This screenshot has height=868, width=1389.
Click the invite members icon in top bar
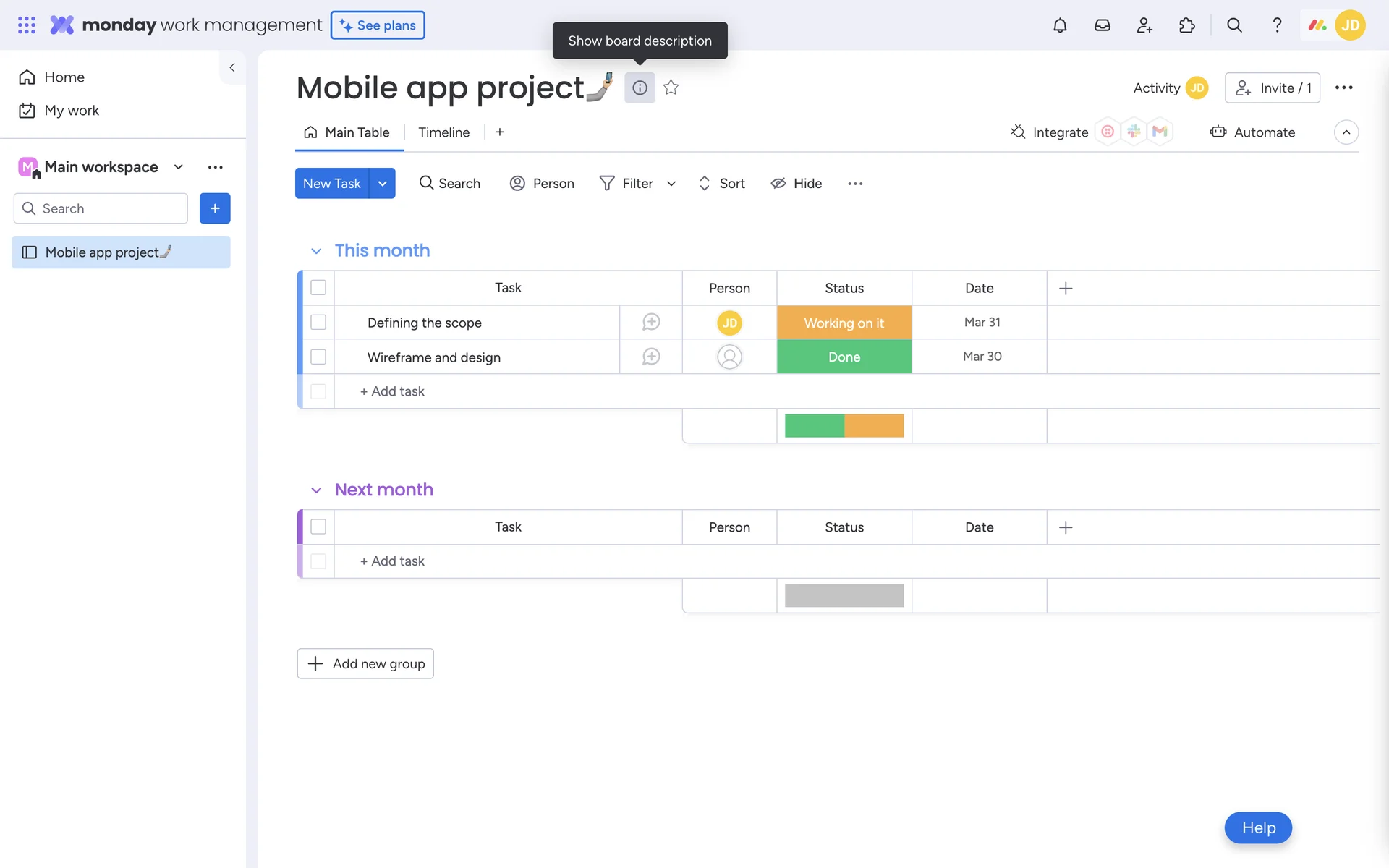[x=1144, y=25]
